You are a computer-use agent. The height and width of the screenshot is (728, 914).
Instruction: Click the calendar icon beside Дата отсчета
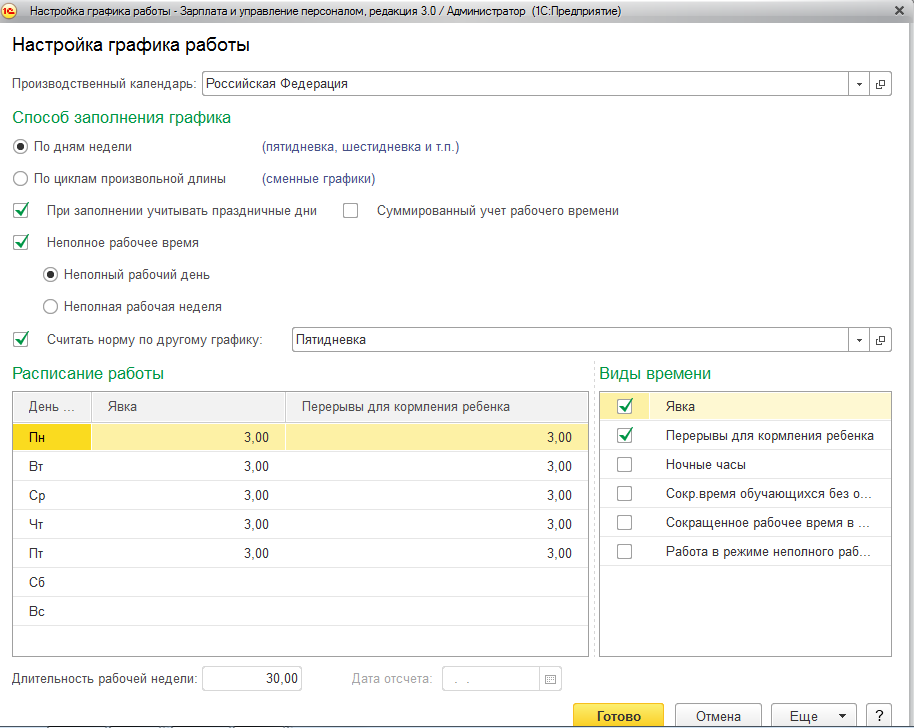550,679
